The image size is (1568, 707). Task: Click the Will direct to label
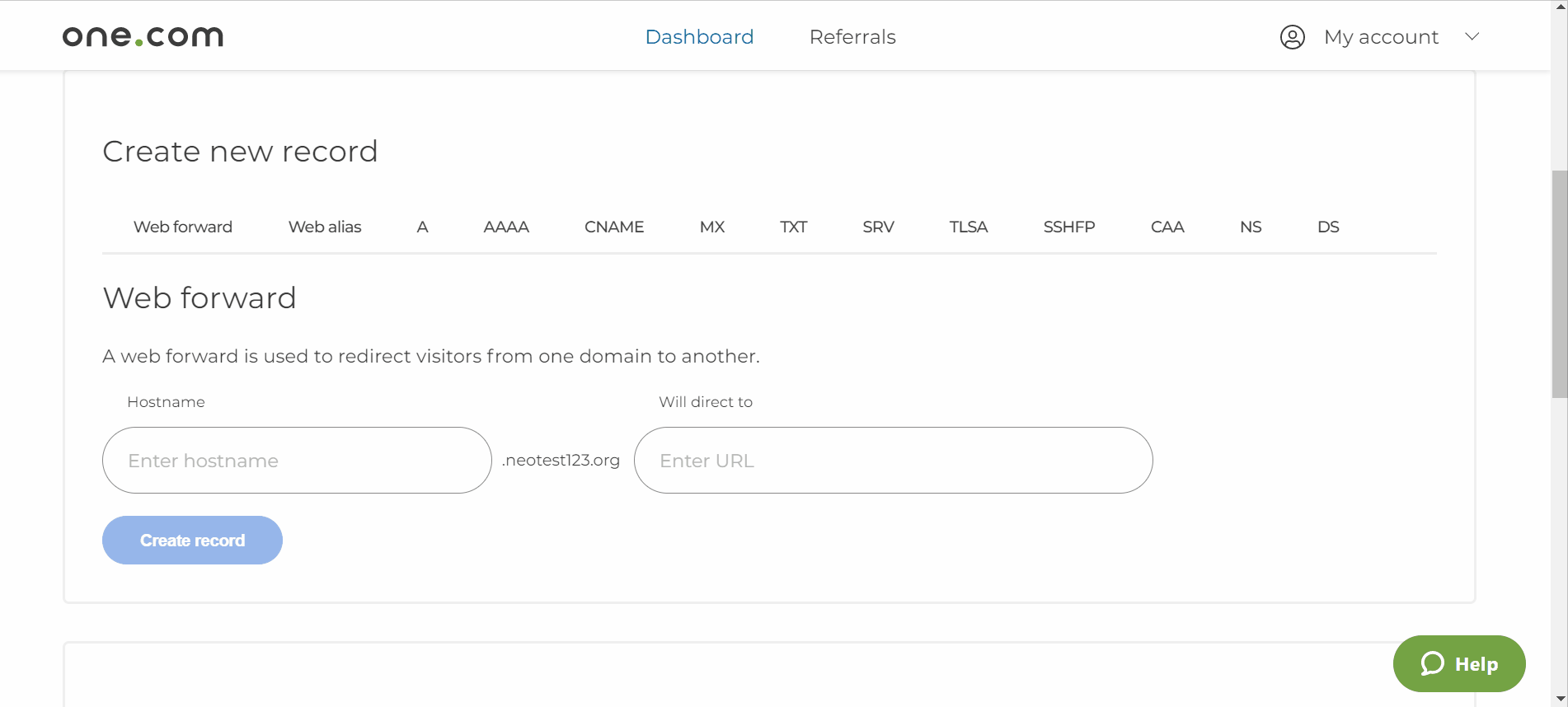tap(706, 402)
